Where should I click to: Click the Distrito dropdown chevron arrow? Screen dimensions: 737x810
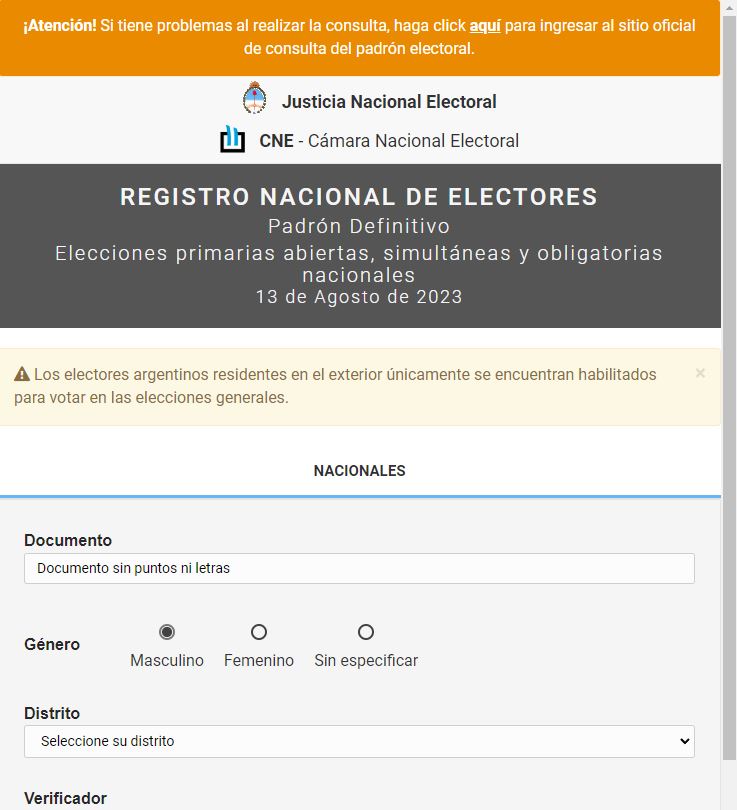(685, 741)
